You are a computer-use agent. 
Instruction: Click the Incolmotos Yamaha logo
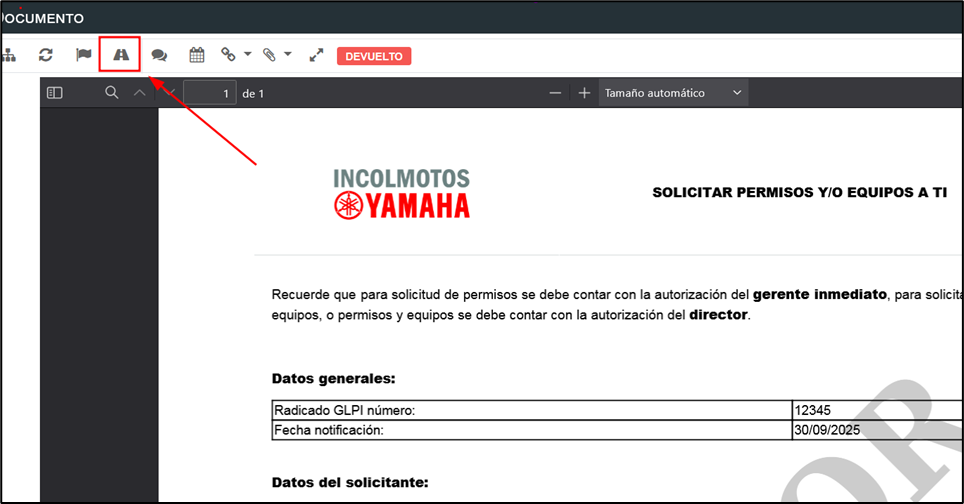(x=401, y=194)
